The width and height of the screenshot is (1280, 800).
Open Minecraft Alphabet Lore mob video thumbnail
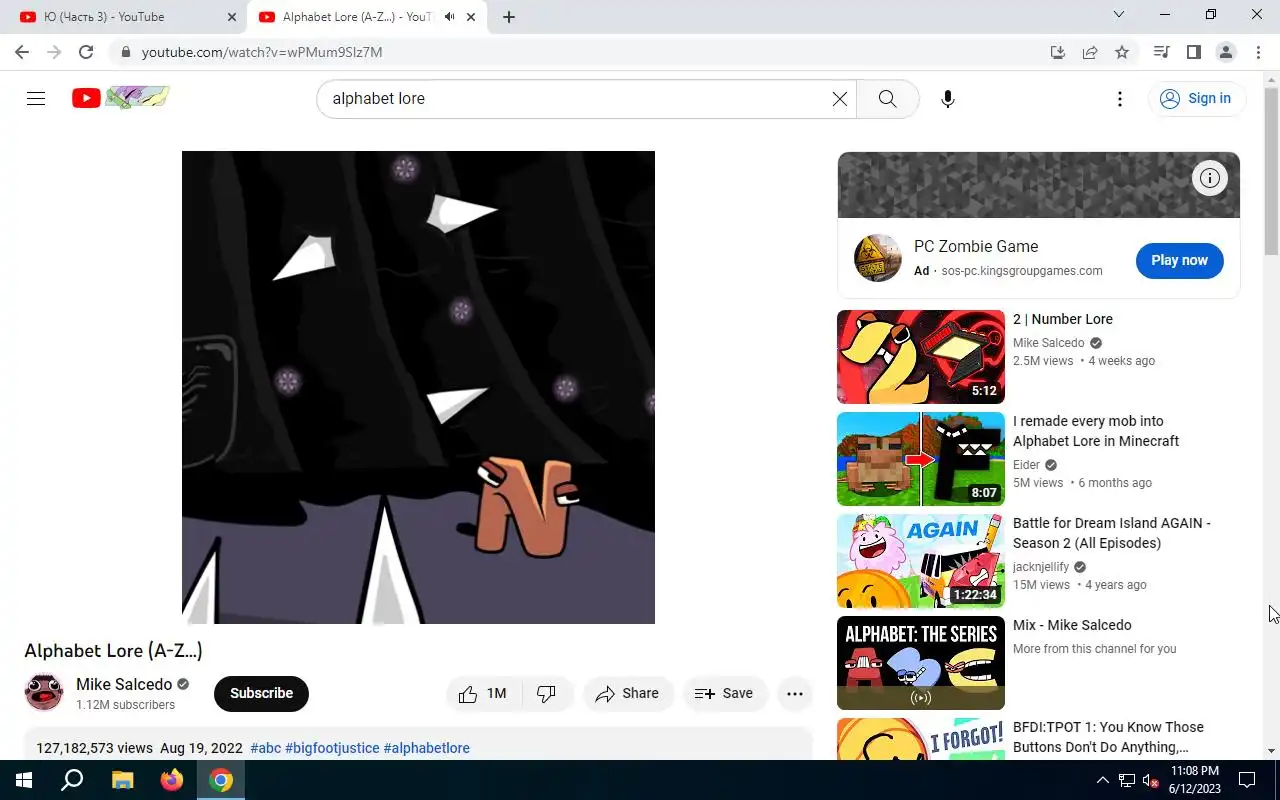coord(921,459)
